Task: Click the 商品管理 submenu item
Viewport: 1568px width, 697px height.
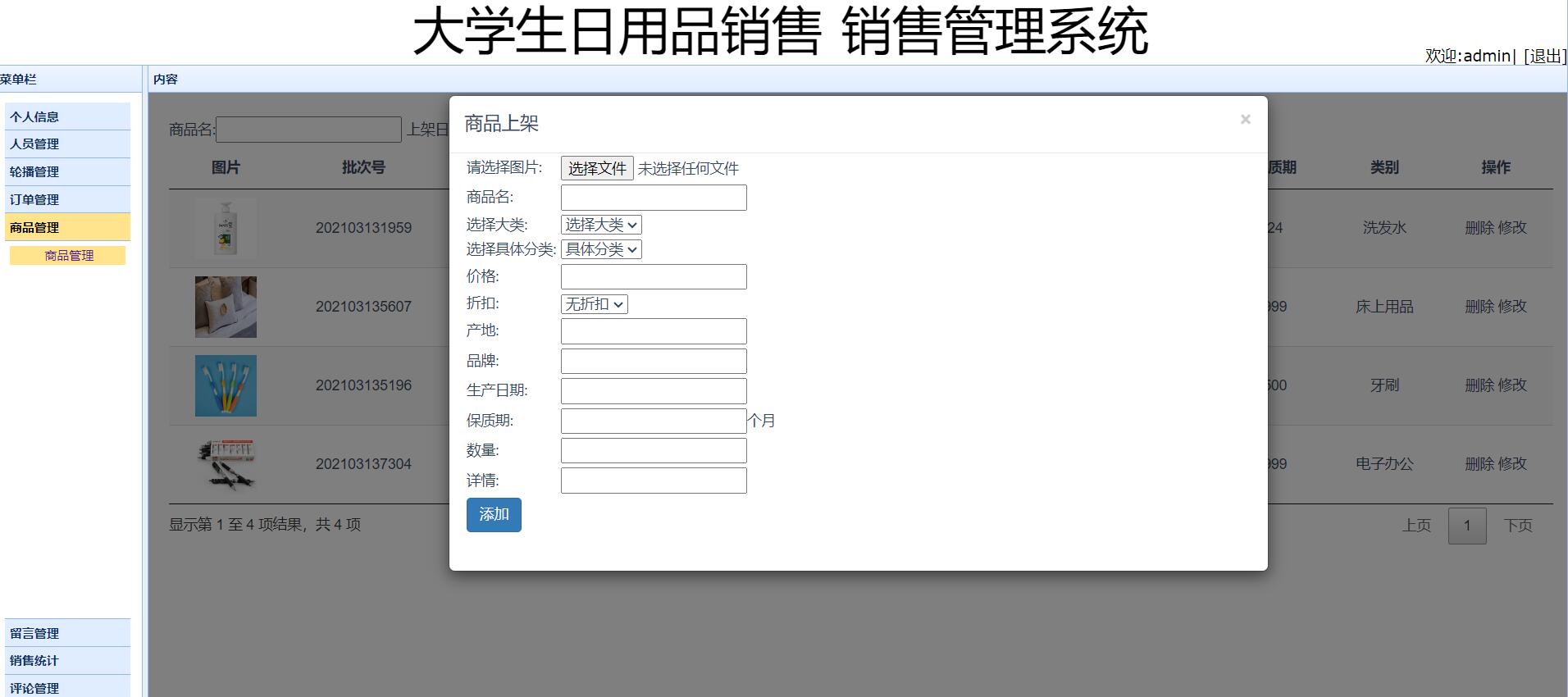Action: pyautogui.click(x=68, y=255)
